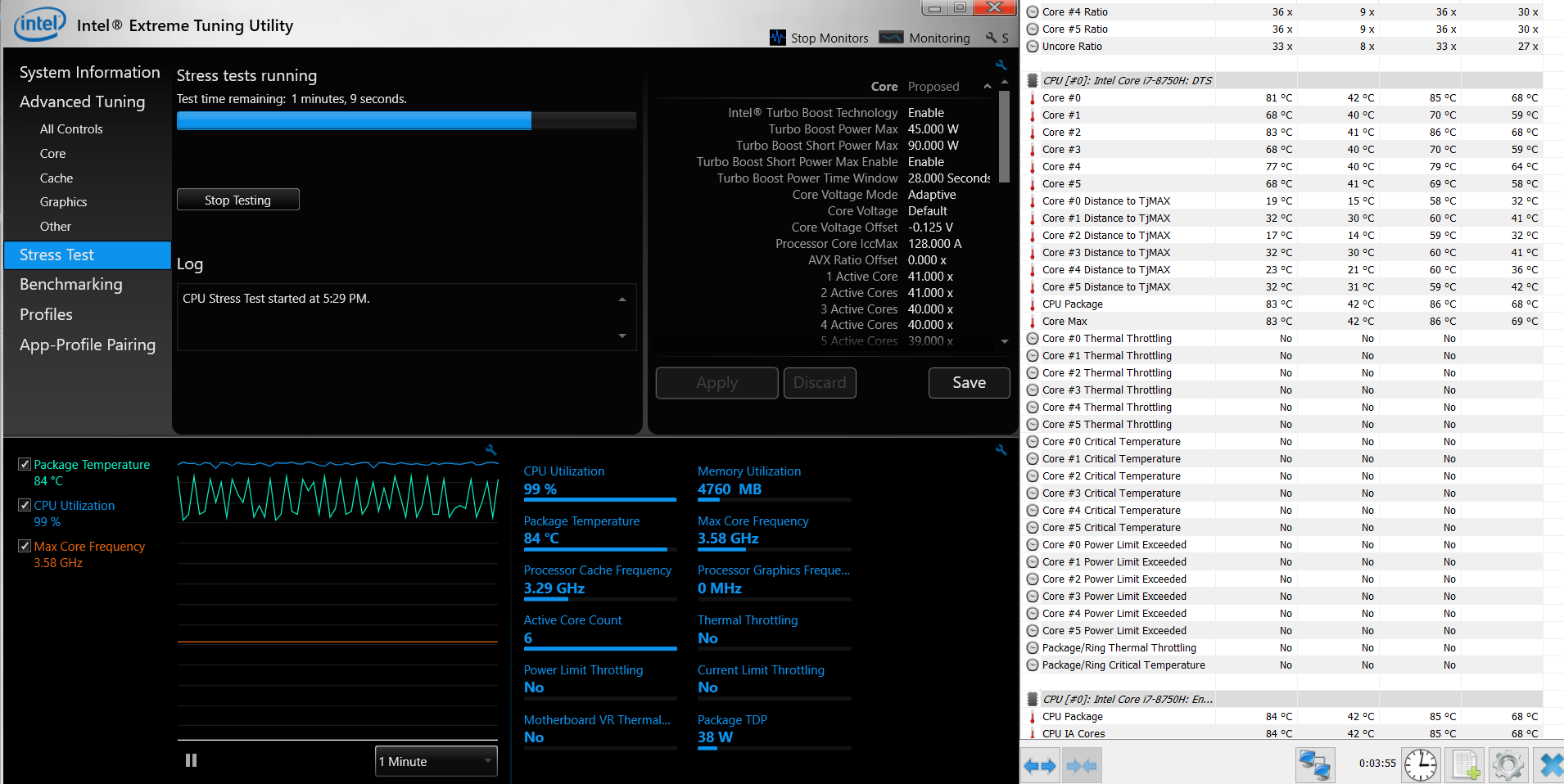Click HWiNFO clock reset timer icon
Screen dimensions: 1564x784
(1421, 767)
